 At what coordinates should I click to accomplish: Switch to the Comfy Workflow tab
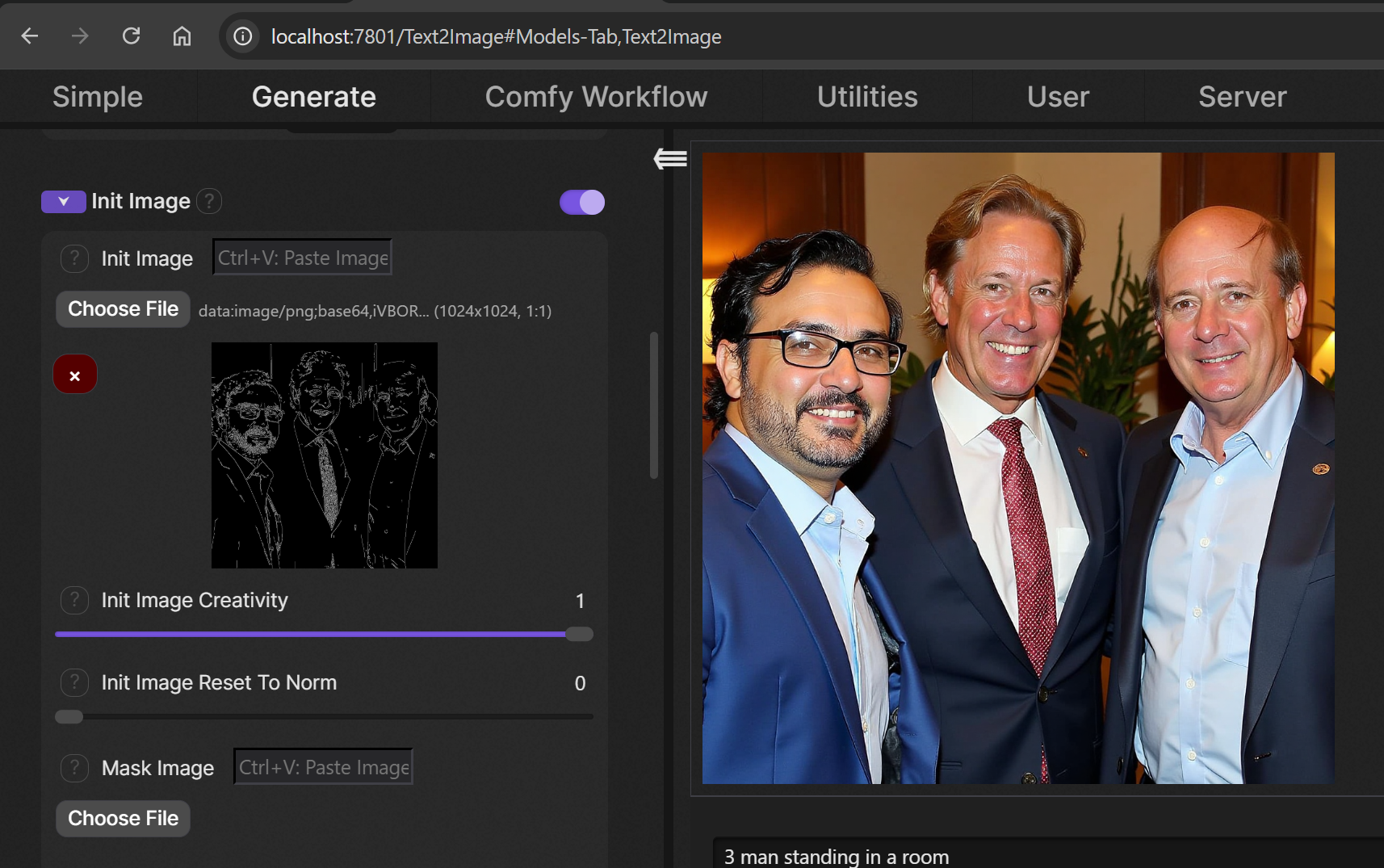pyautogui.click(x=596, y=97)
